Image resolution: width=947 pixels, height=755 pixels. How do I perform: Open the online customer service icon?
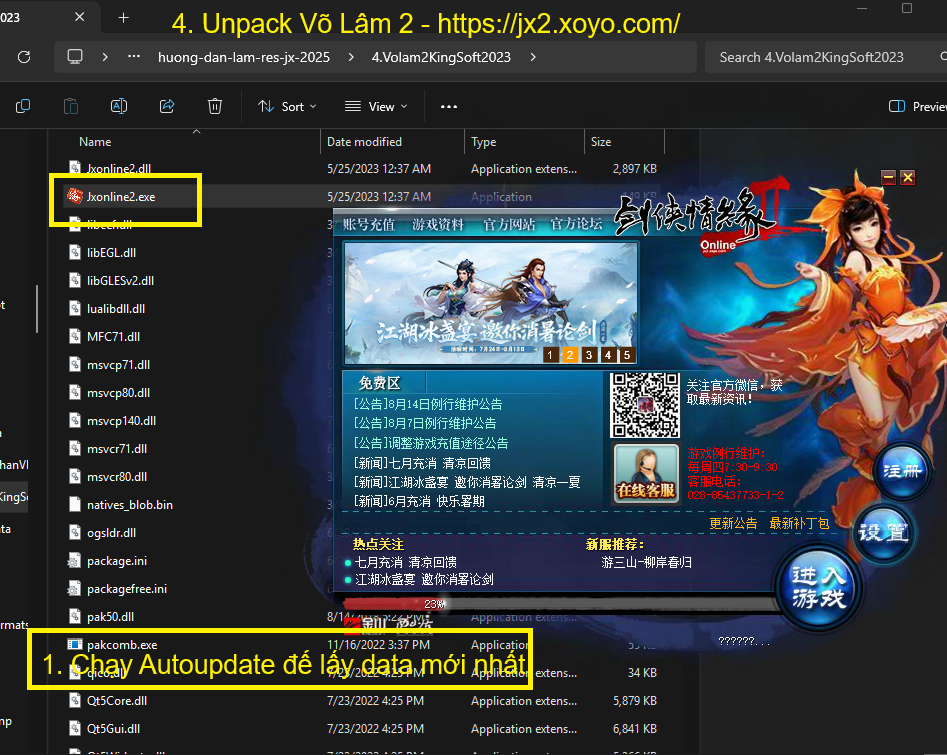645,473
